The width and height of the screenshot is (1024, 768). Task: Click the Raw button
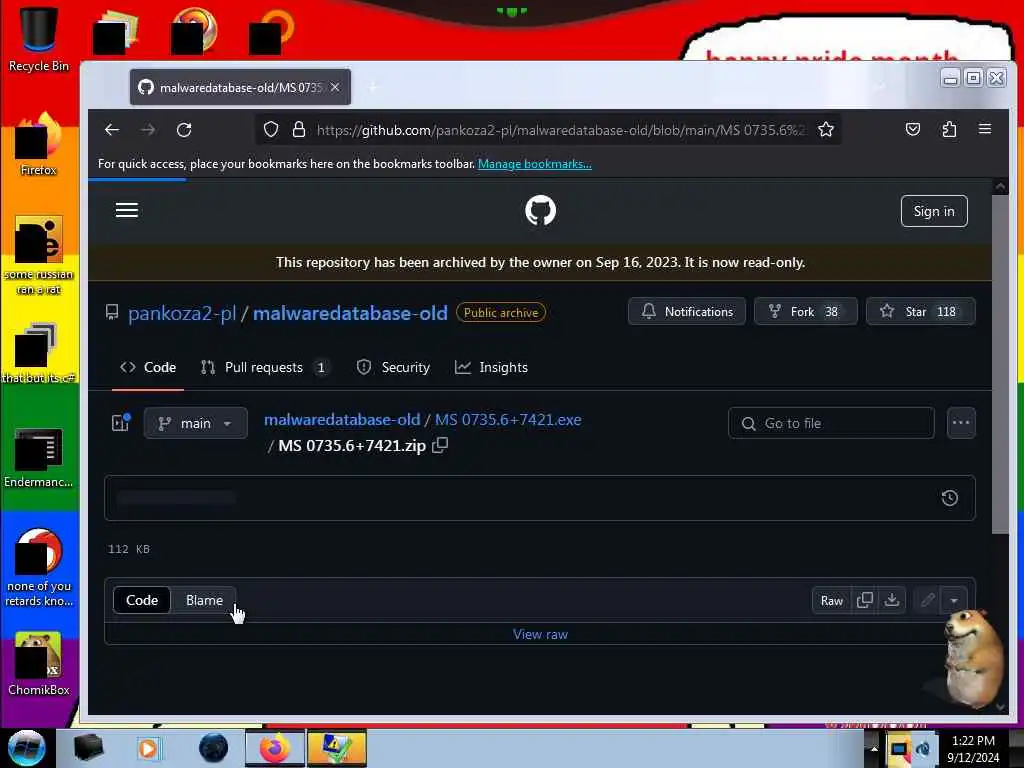tap(831, 601)
